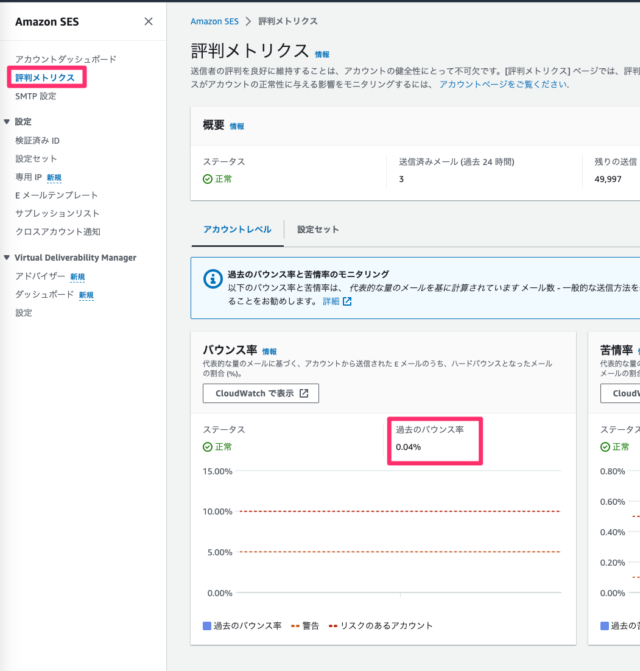Collapse Virtual Deliverability Manager section

[x=7, y=258]
